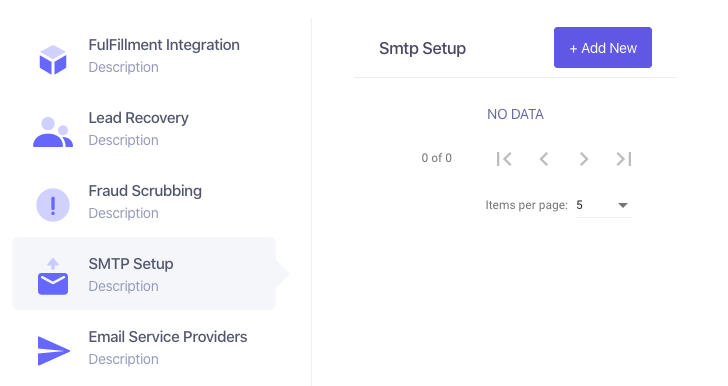Open the Items per page dropdown
The width and height of the screenshot is (728, 386).
604,205
